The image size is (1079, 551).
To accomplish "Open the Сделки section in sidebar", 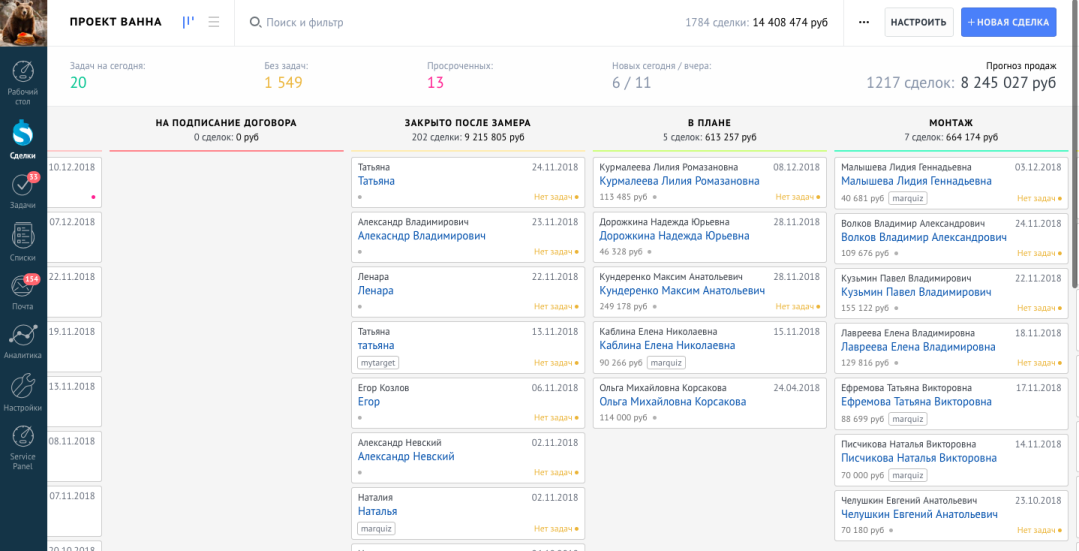I will tap(23, 138).
